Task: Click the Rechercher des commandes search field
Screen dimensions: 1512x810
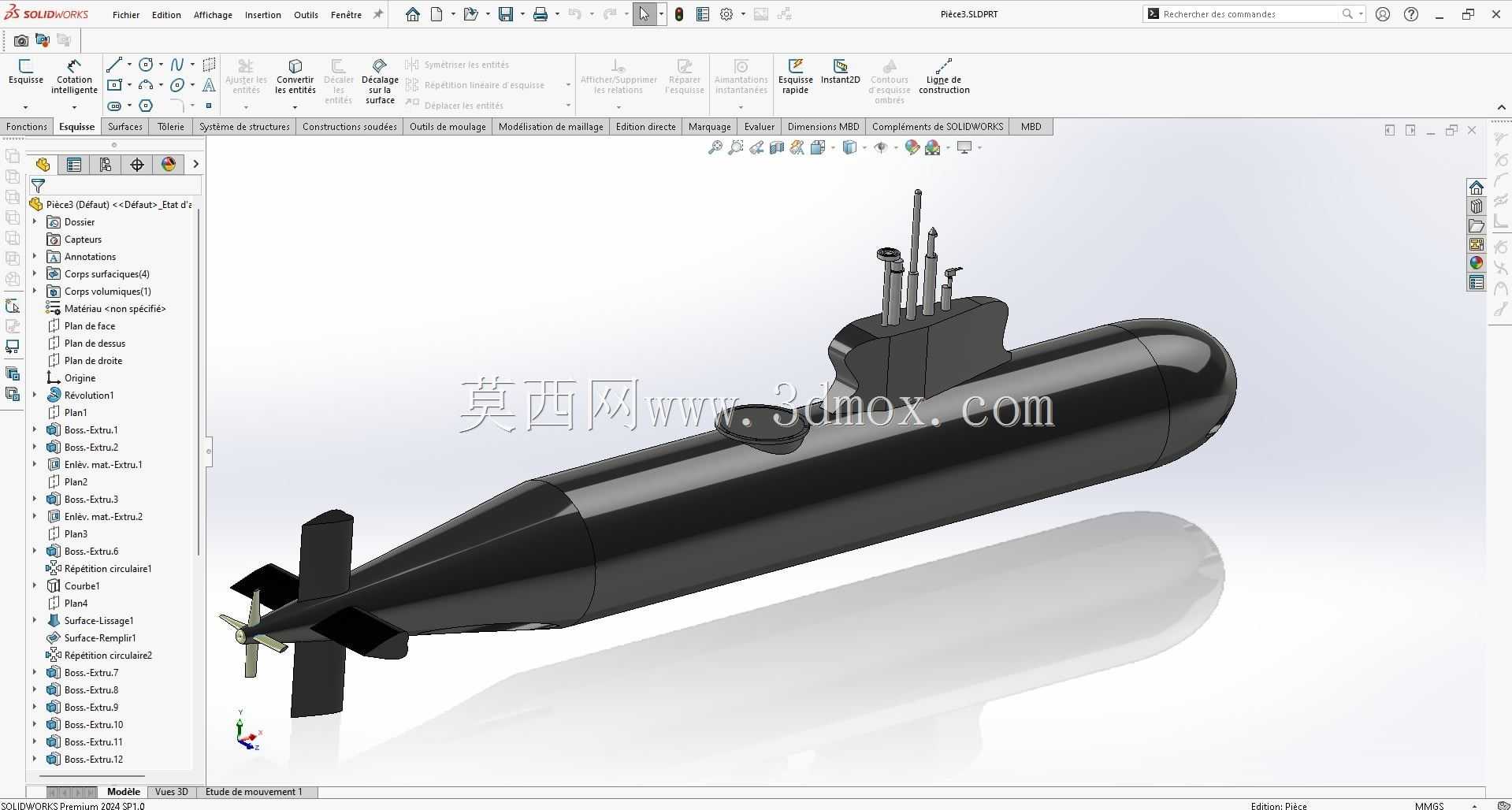Action: (1251, 14)
